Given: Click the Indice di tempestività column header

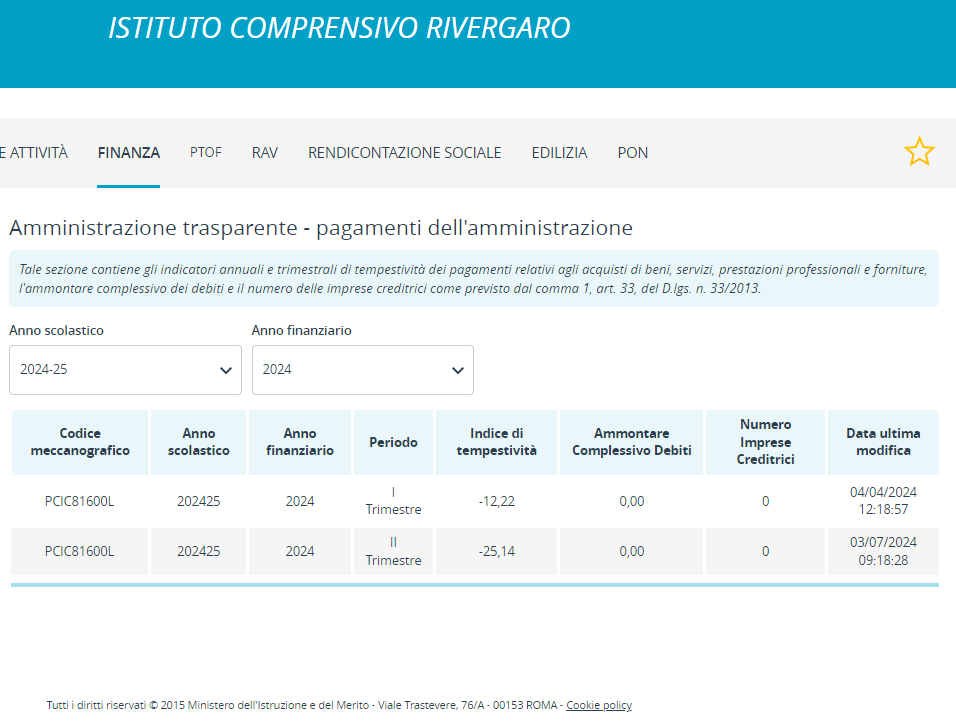Looking at the screenshot, I should coord(496,442).
